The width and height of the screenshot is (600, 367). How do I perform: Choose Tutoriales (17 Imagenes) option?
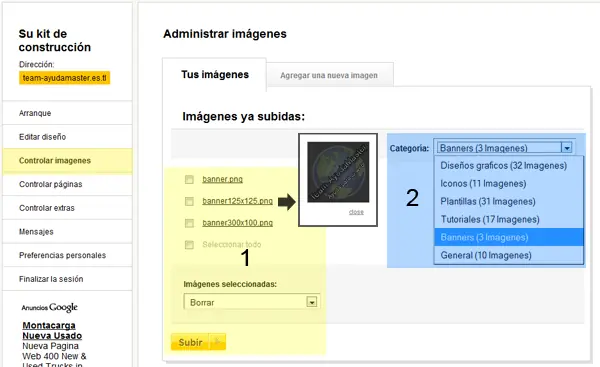[509, 219]
